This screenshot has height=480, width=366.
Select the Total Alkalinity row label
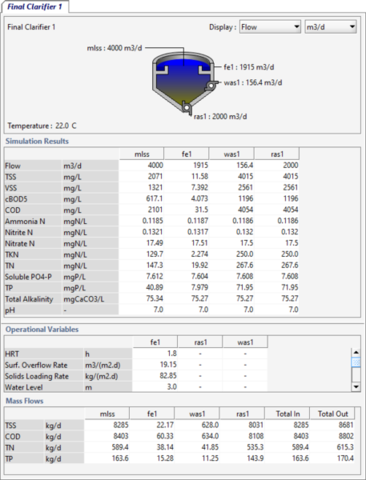(x=29, y=299)
